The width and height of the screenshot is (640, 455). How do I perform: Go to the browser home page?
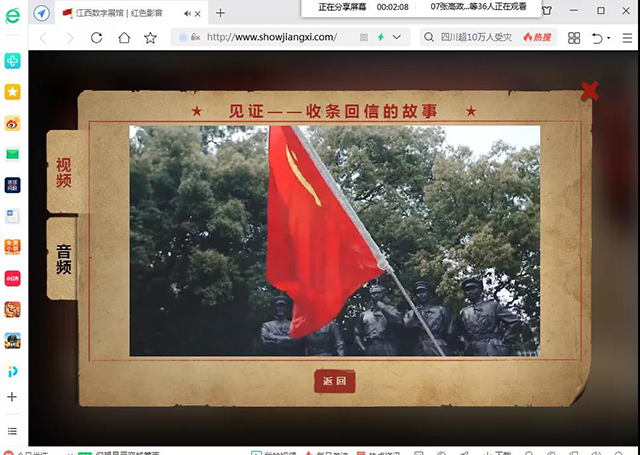[124, 37]
